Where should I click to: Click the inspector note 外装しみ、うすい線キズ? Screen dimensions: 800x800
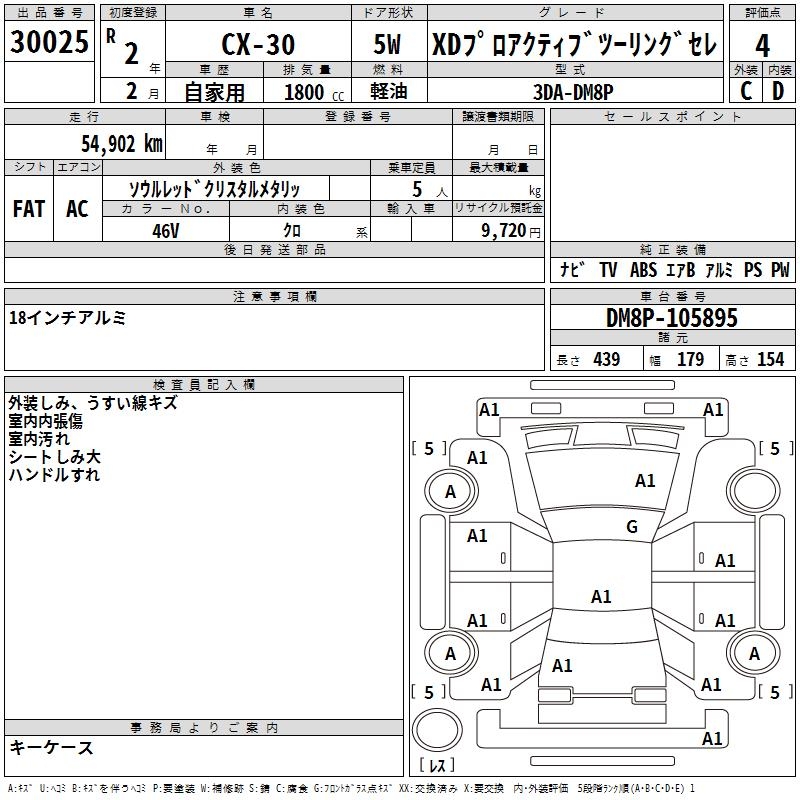[x=93, y=403]
